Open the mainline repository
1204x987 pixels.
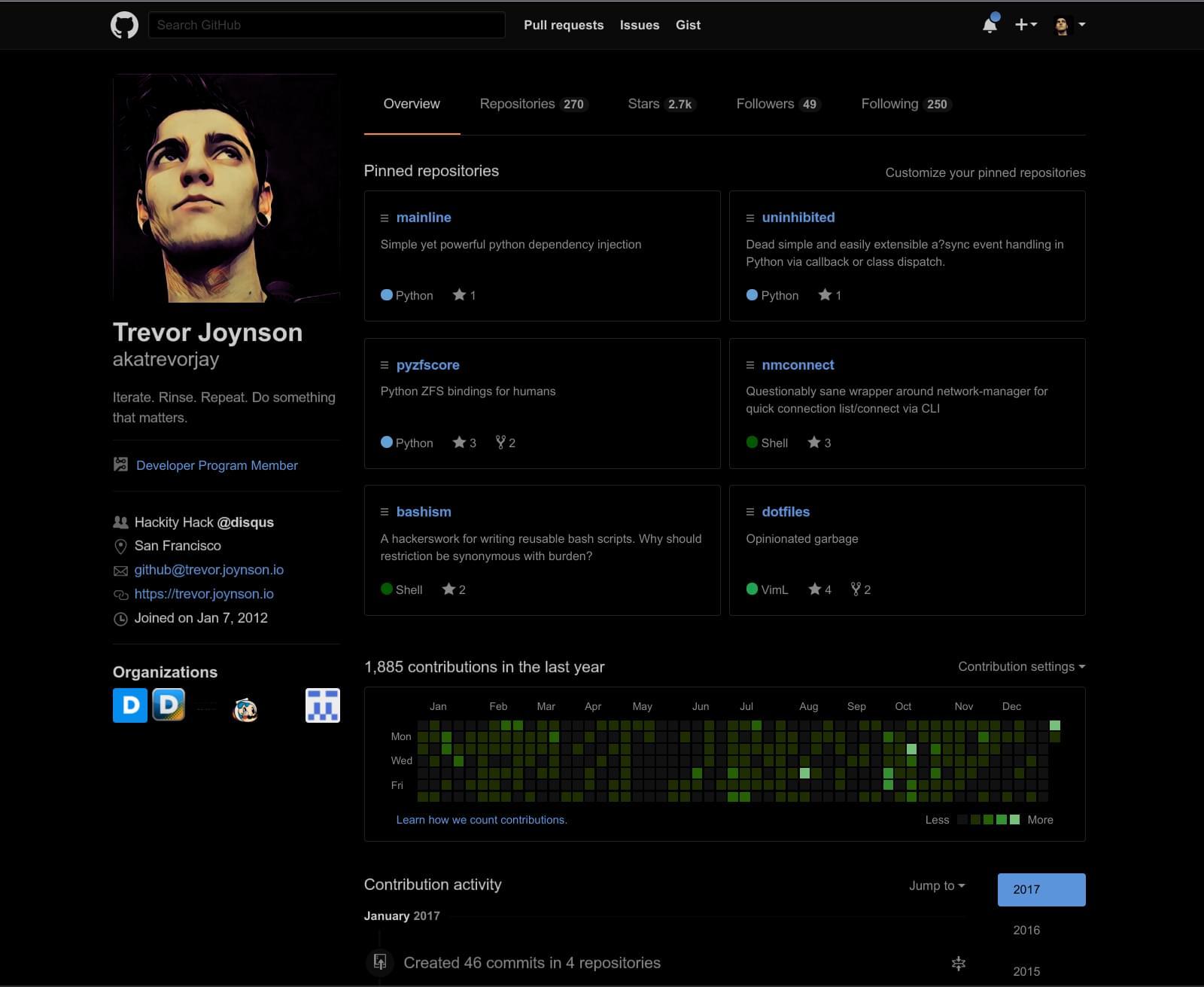tap(424, 218)
